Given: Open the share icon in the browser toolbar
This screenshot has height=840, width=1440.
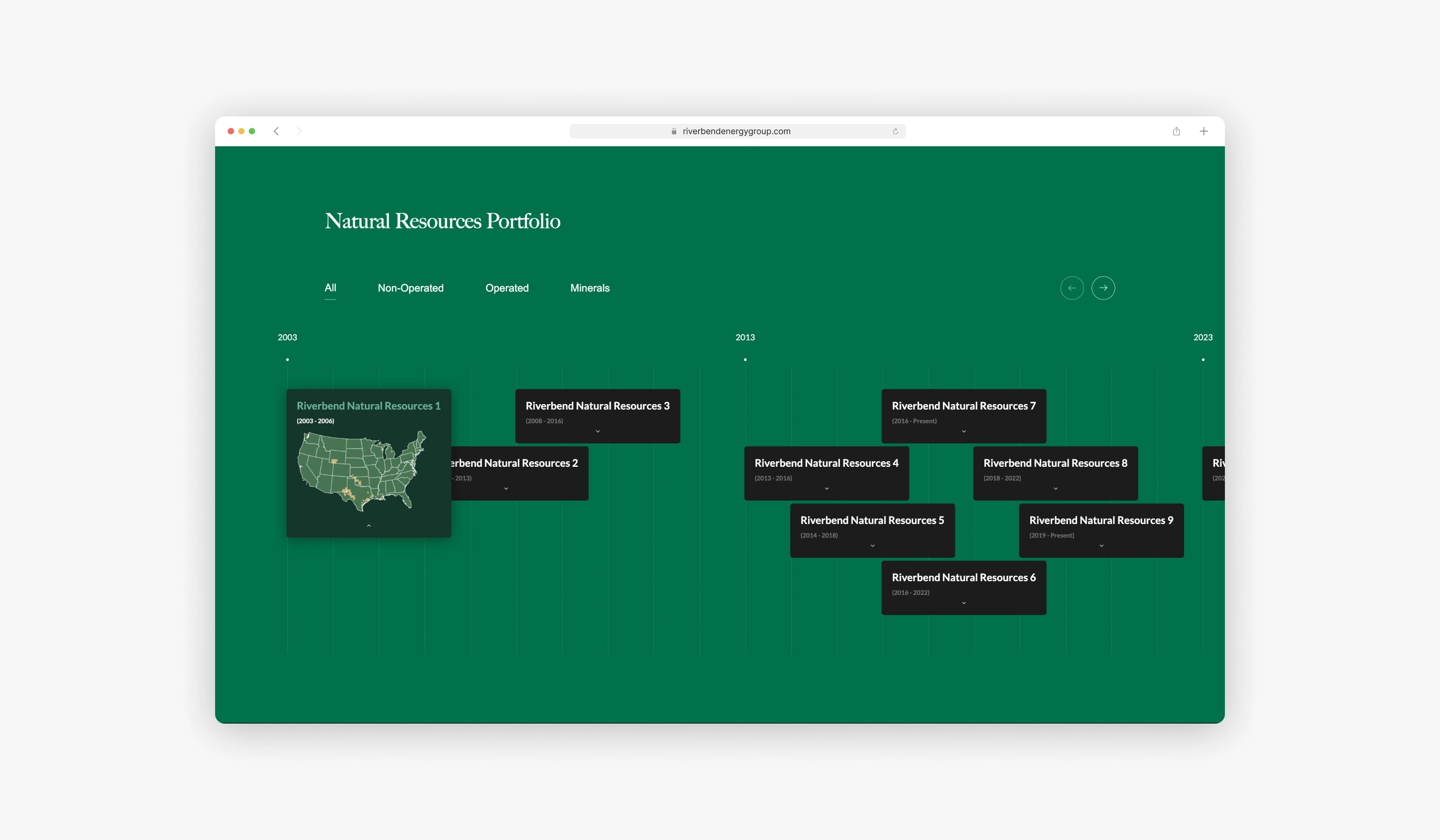Looking at the screenshot, I should (1177, 131).
